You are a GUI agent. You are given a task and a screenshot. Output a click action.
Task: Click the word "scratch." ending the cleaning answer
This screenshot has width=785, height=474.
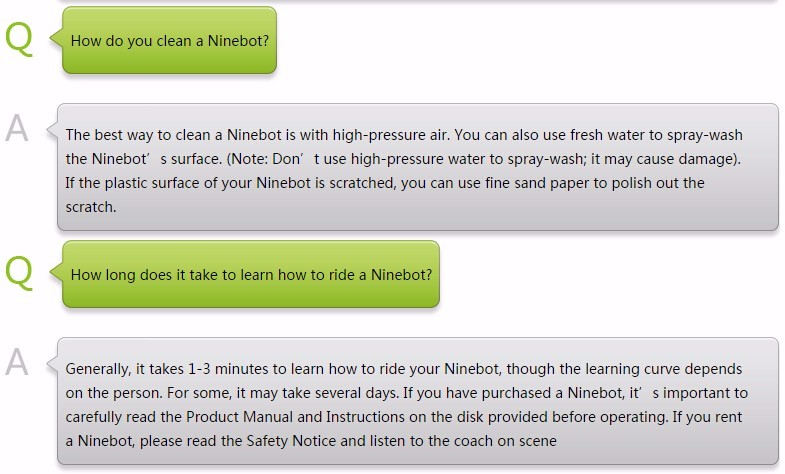[89, 206]
